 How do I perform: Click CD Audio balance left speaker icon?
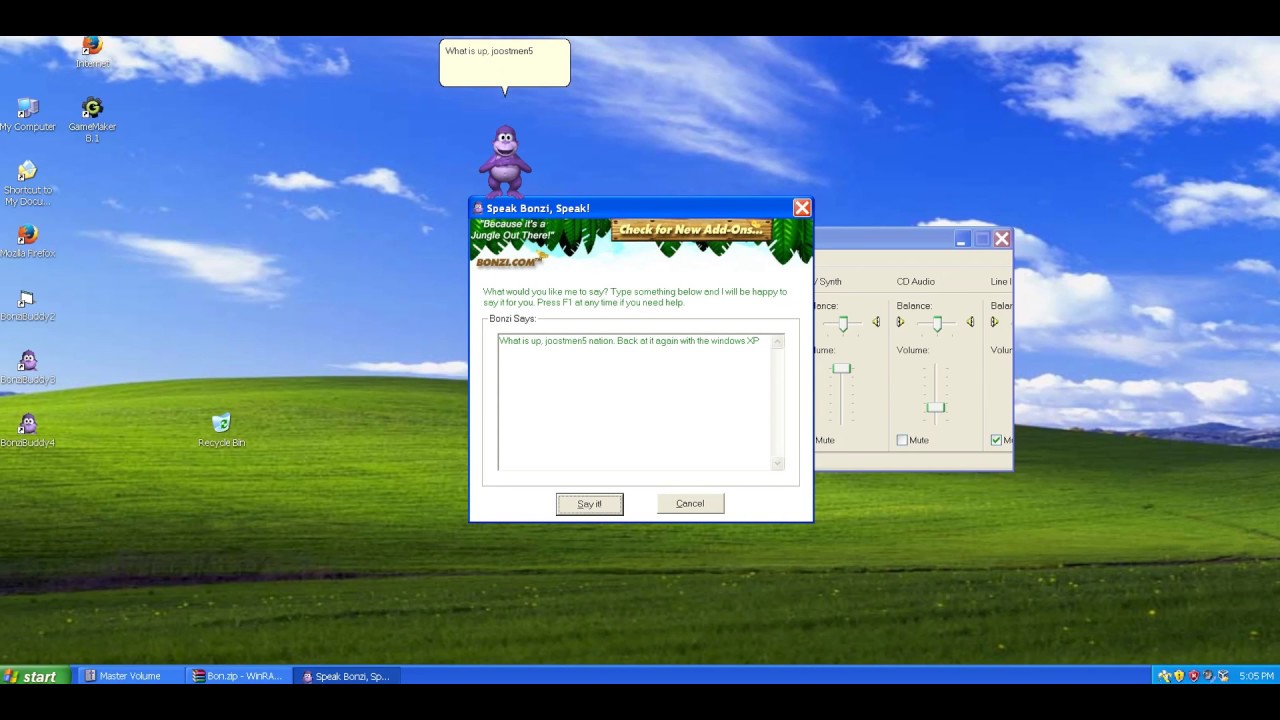click(x=900, y=322)
